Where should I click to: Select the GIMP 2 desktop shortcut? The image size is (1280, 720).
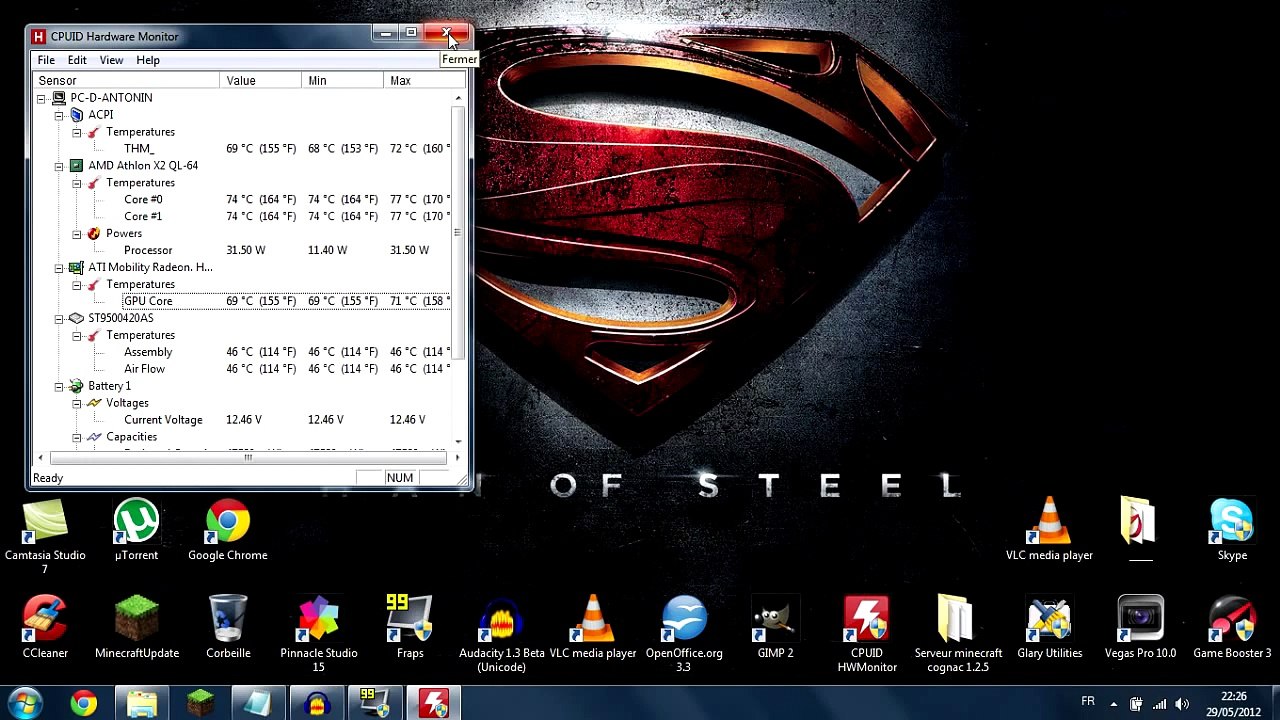[775, 628]
